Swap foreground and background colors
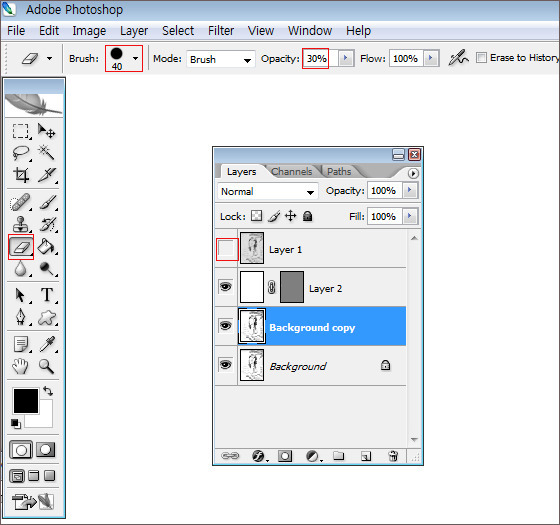 48,391
